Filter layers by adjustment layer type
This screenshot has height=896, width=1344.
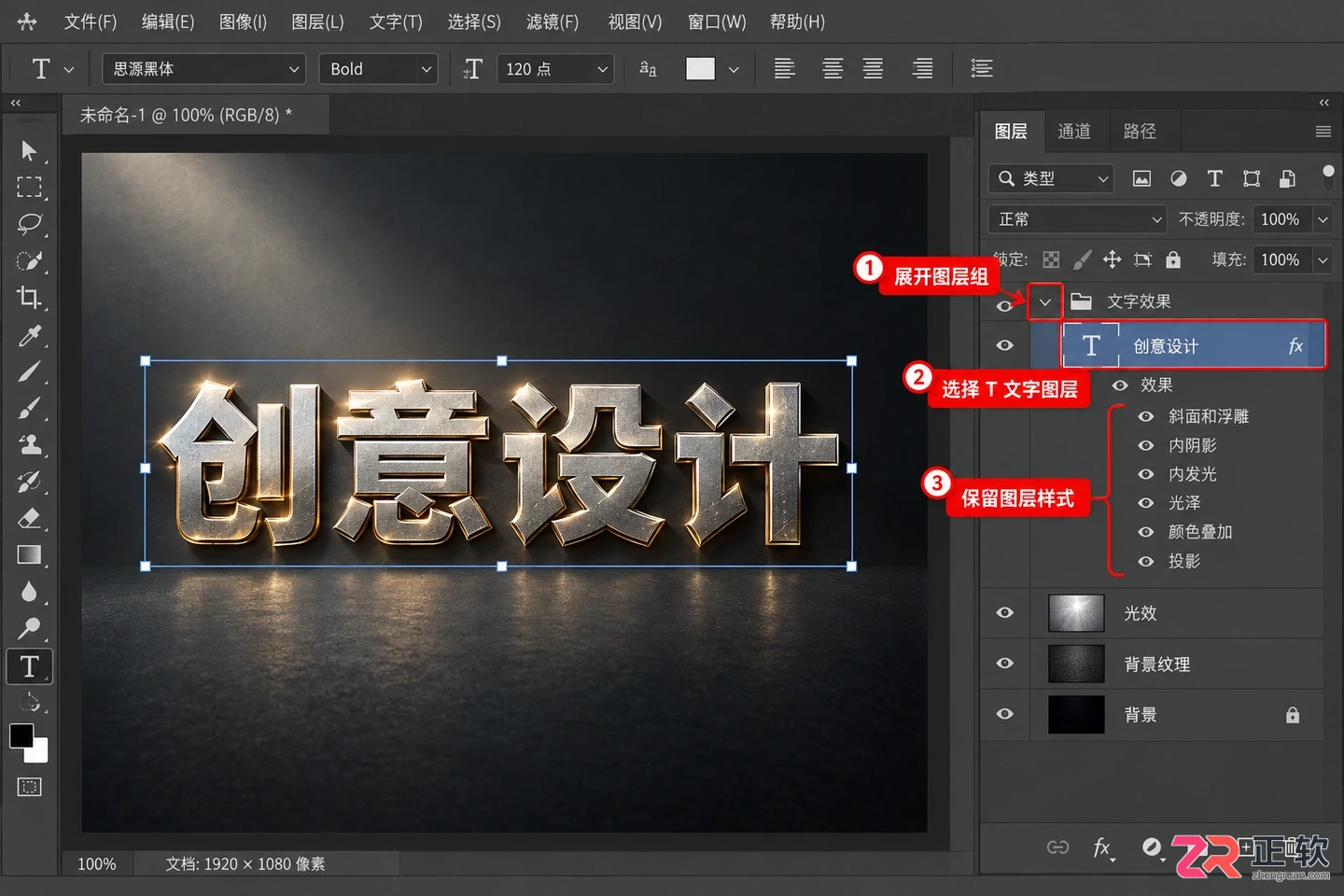(1179, 178)
